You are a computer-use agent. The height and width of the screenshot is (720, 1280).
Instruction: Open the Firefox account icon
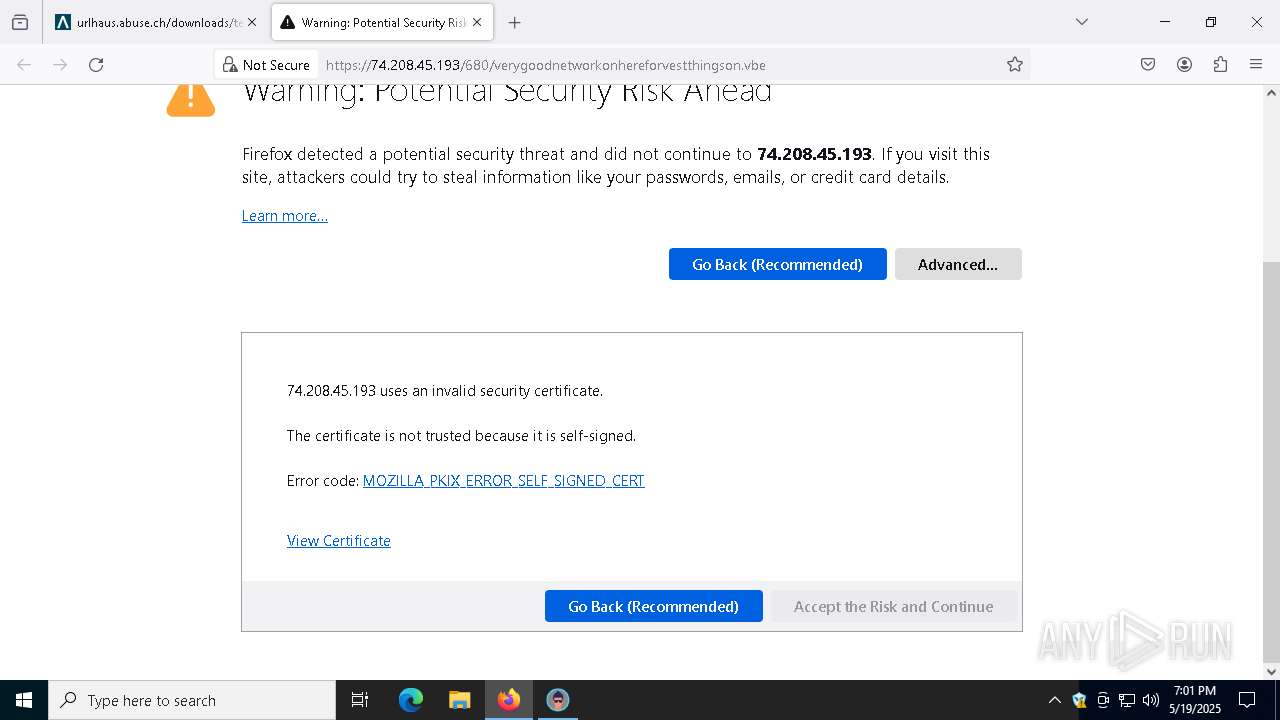[x=1184, y=65]
